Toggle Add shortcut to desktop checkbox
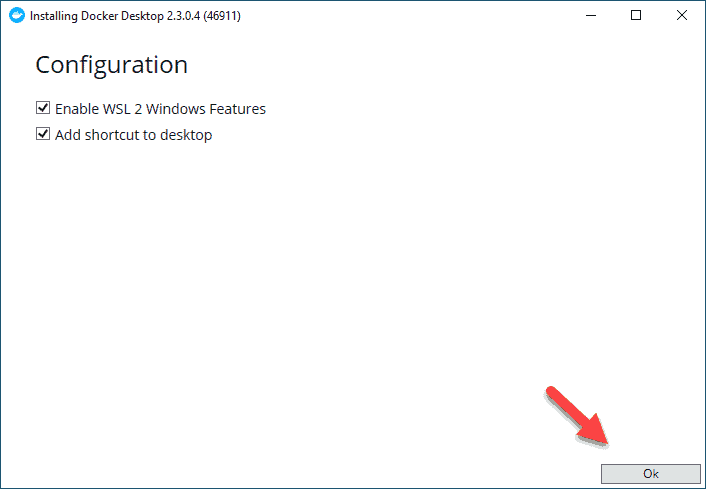Screen dimensions: 706x489 click(43, 134)
